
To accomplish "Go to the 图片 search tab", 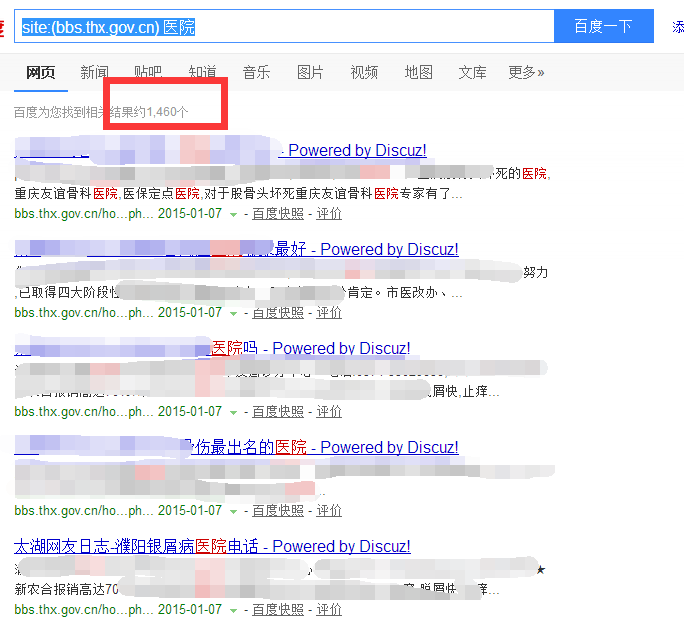I will coord(310,72).
